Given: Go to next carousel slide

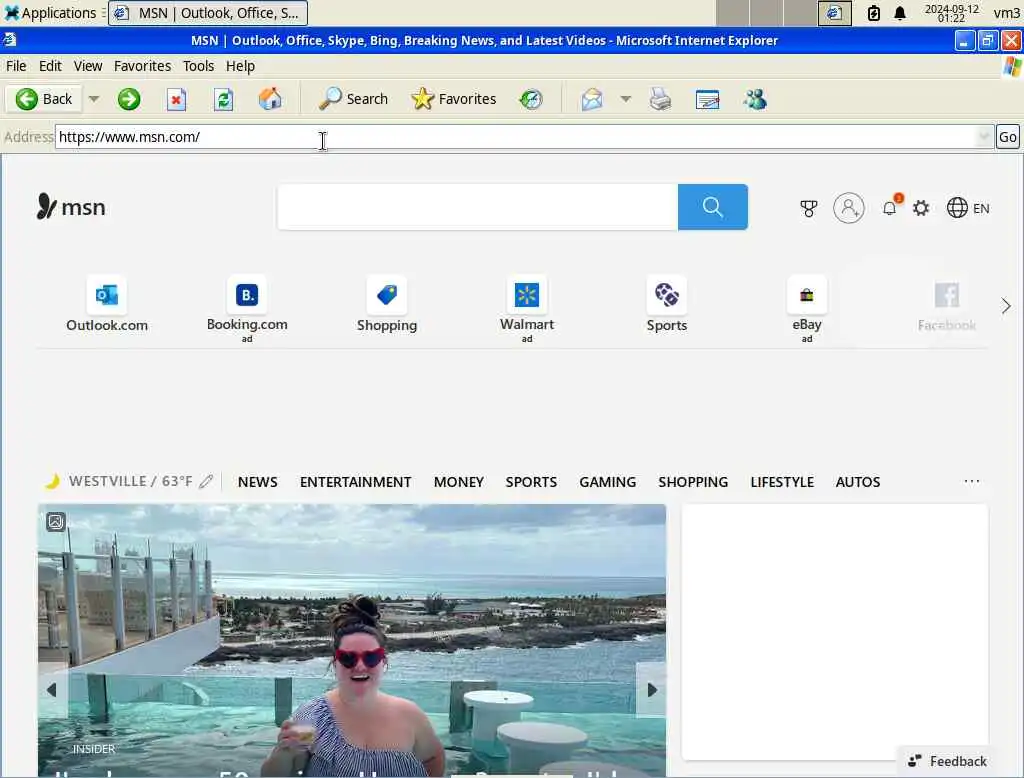Looking at the screenshot, I should point(651,690).
